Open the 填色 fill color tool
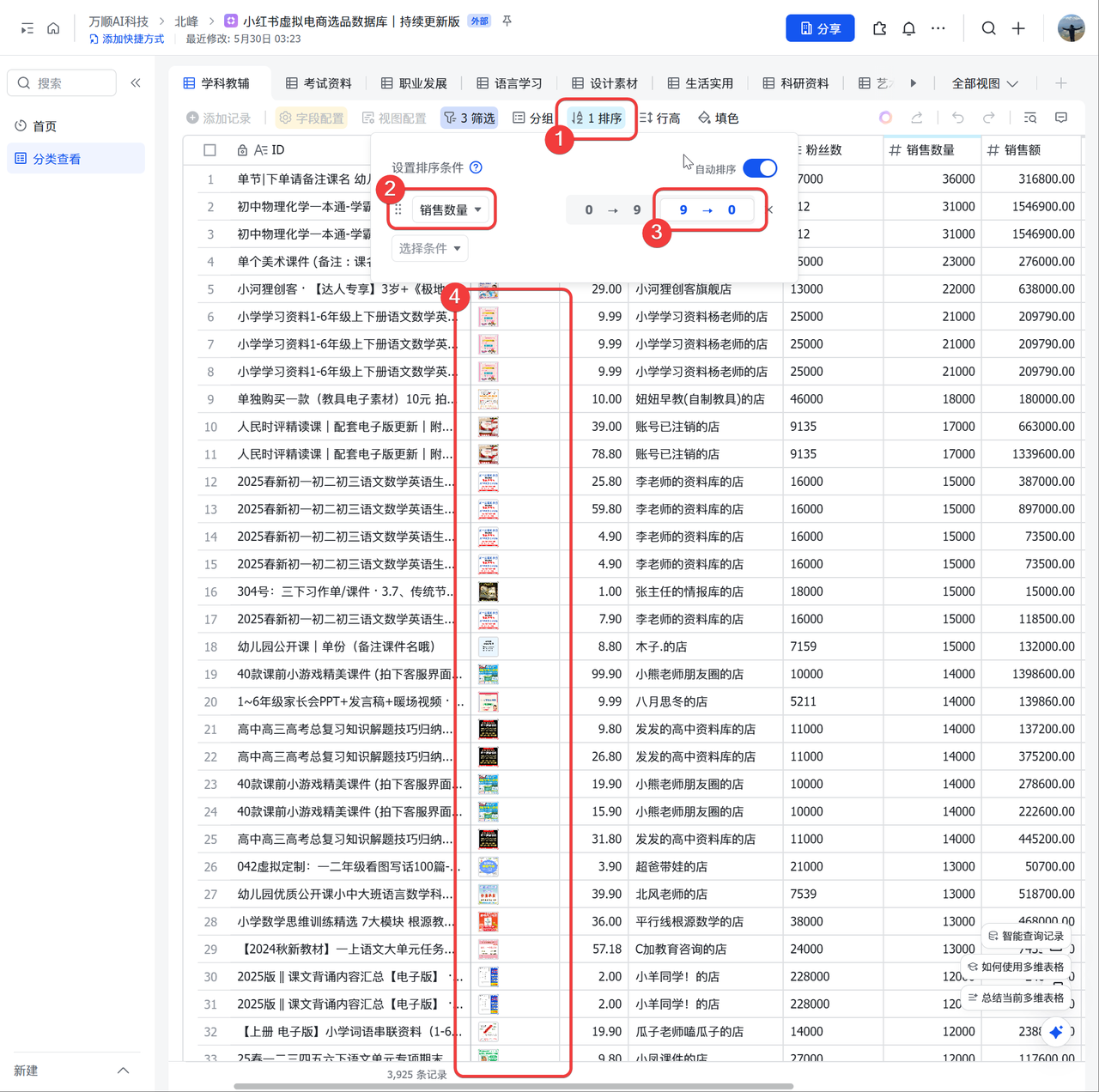The height and width of the screenshot is (1092, 1099). coord(718,118)
